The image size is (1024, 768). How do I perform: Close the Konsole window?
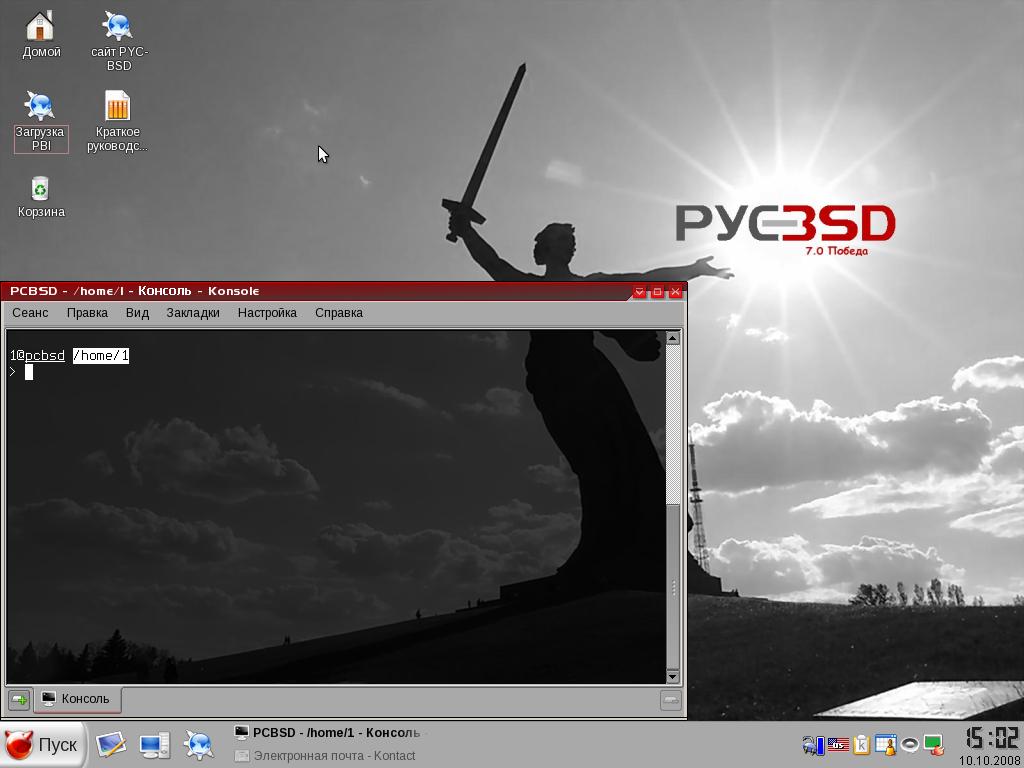click(x=675, y=291)
